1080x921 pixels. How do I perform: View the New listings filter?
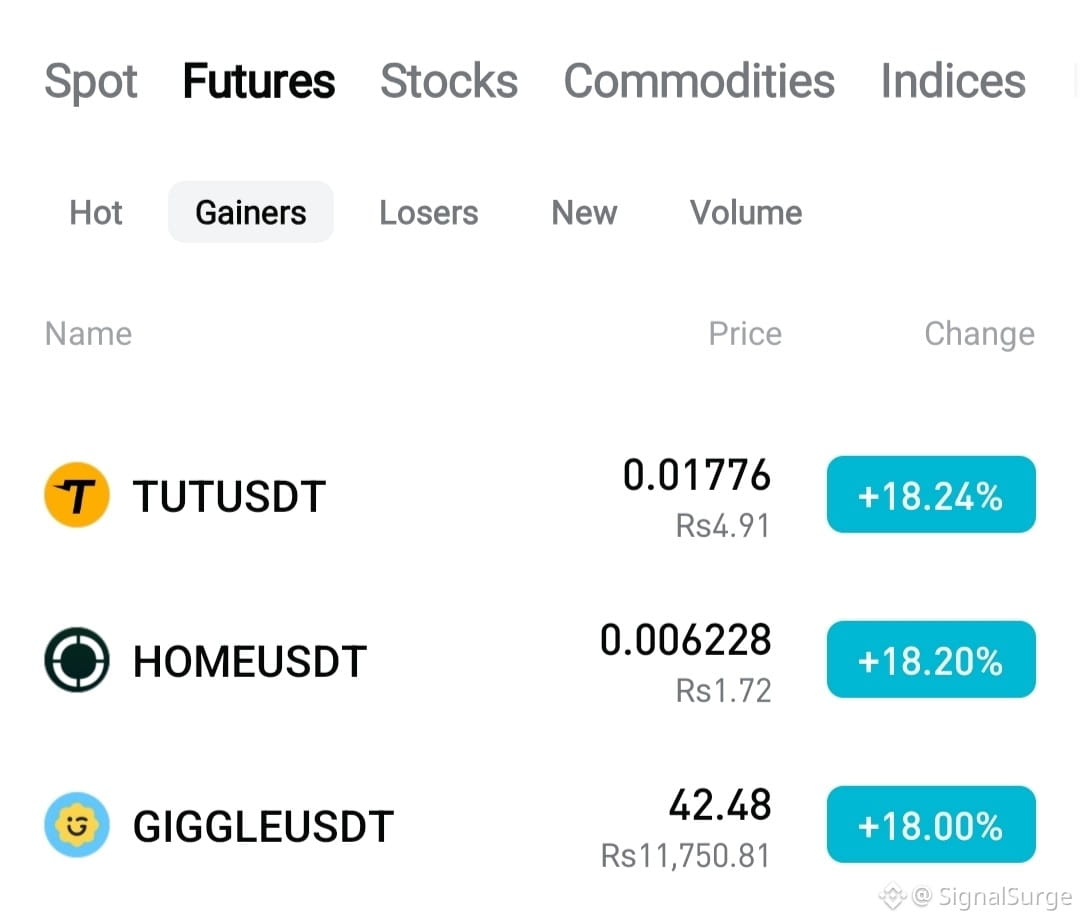click(584, 212)
